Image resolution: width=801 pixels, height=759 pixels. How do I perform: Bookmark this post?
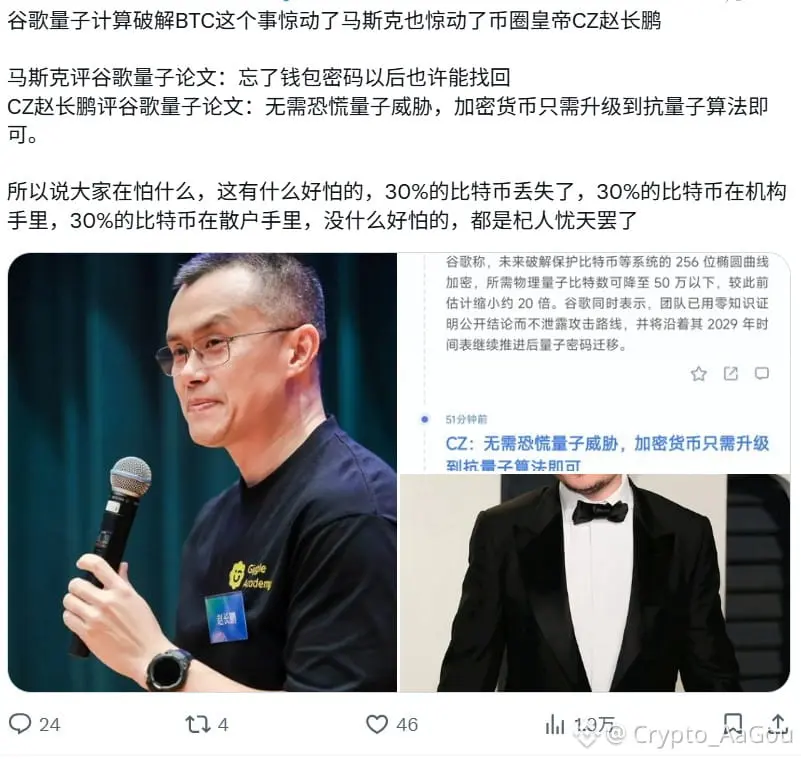point(733,723)
